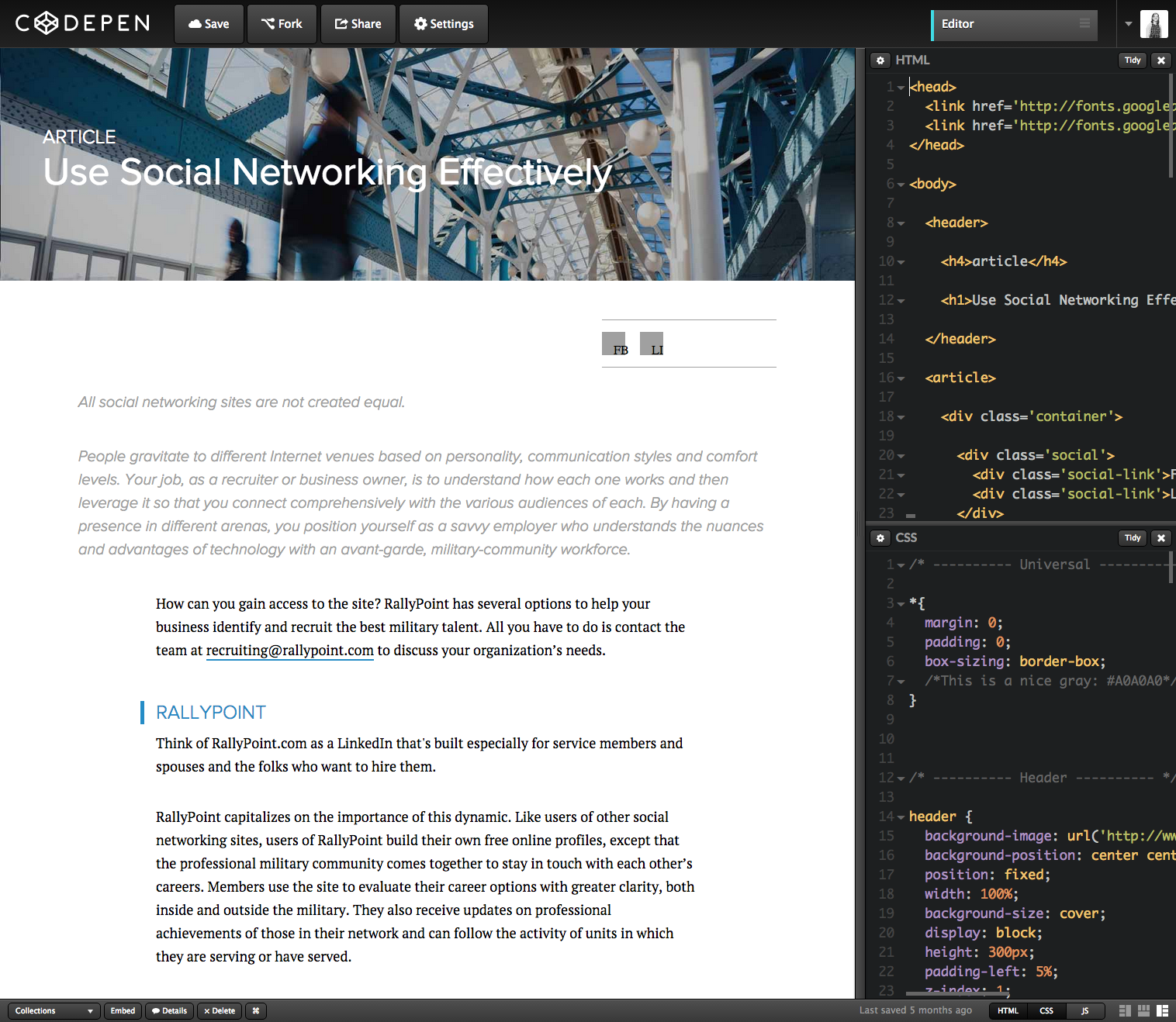This screenshot has width=1176, height=1022.
Task: Collapse the header tag on HTML line 8
Action: [x=901, y=223]
